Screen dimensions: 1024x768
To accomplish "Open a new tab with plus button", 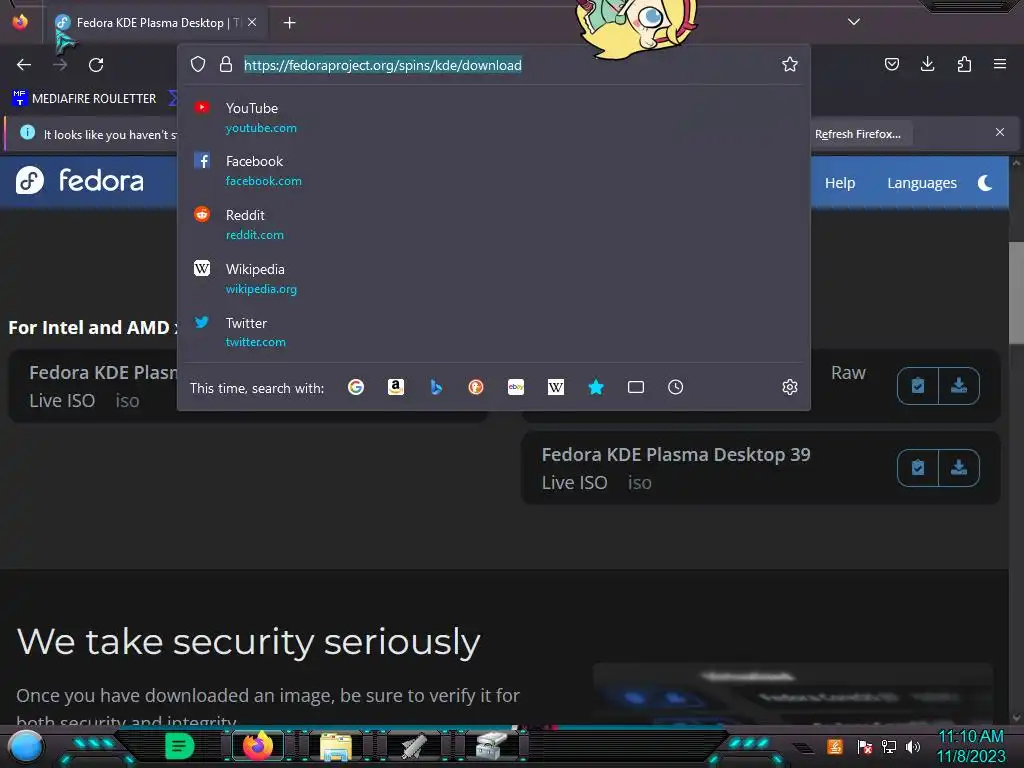I will click(x=290, y=23).
